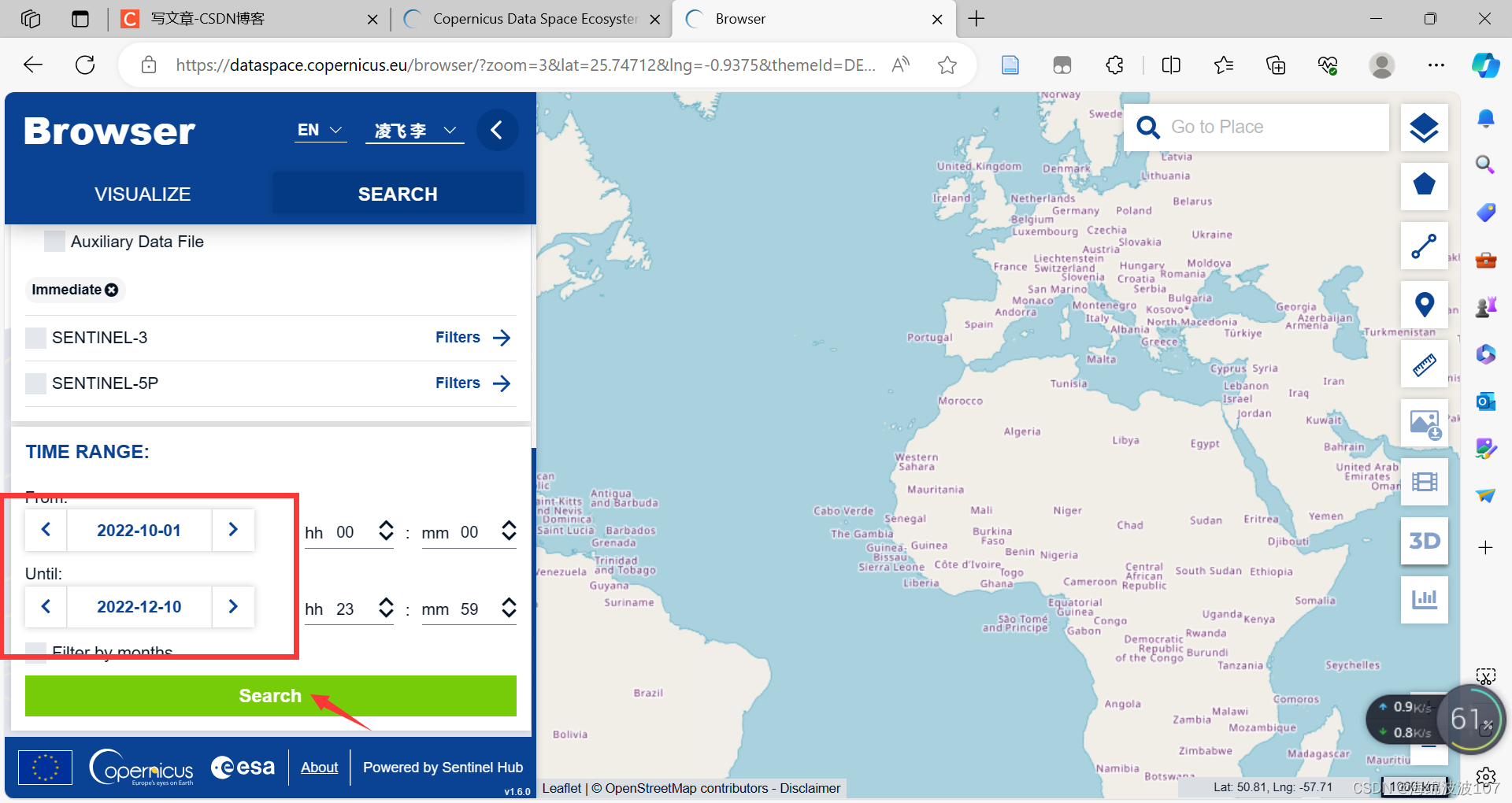Viewport: 1512px width, 803px height.
Task: Activate the line drawing tool
Action: click(x=1424, y=246)
